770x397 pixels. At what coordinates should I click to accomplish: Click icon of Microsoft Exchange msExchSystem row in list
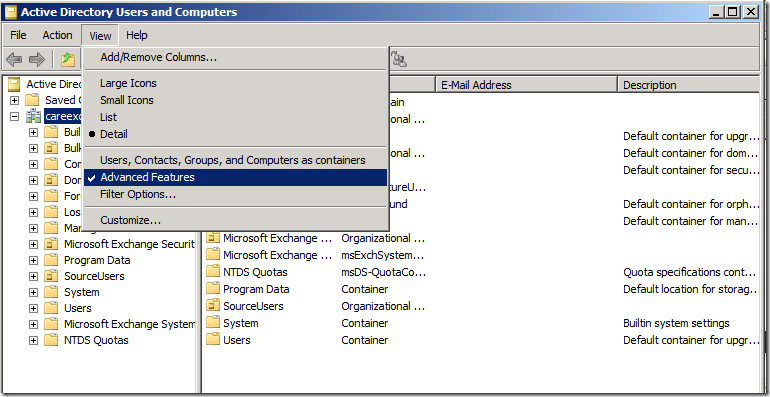tap(213, 255)
